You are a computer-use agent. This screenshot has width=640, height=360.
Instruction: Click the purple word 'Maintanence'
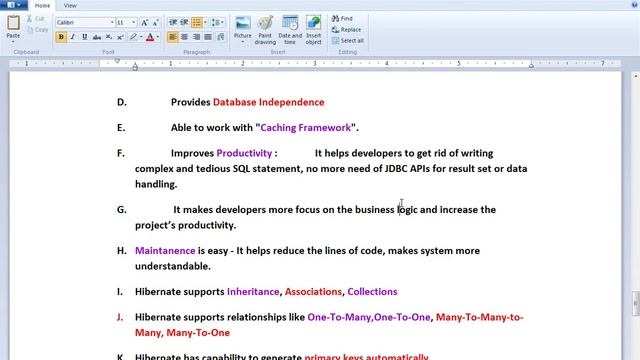[165, 251]
